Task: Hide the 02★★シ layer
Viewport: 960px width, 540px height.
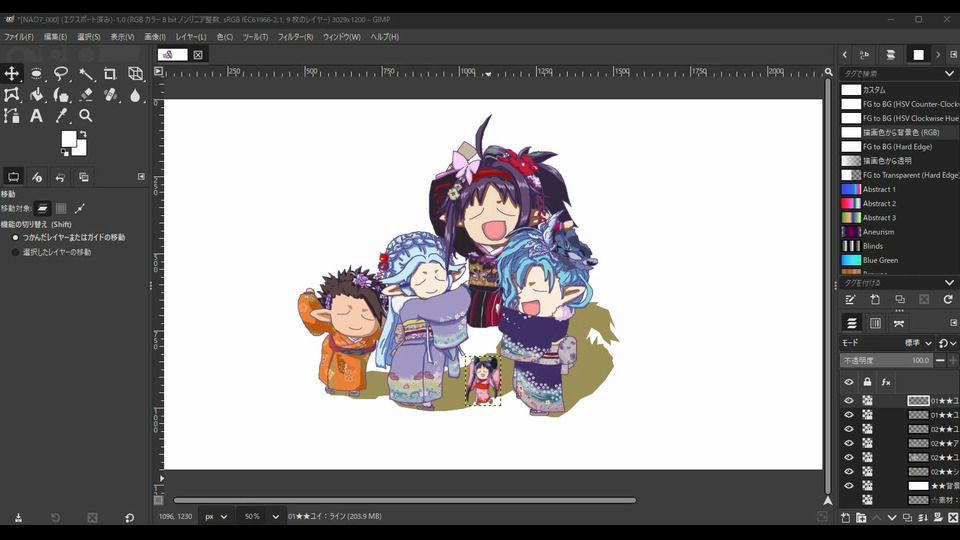Action: pyautogui.click(x=849, y=471)
